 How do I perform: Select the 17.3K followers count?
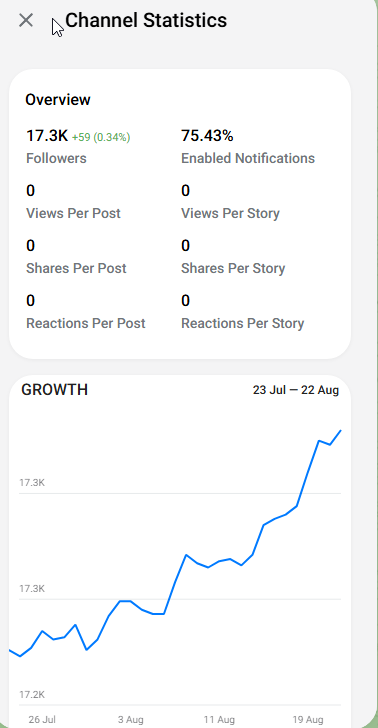coord(47,136)
